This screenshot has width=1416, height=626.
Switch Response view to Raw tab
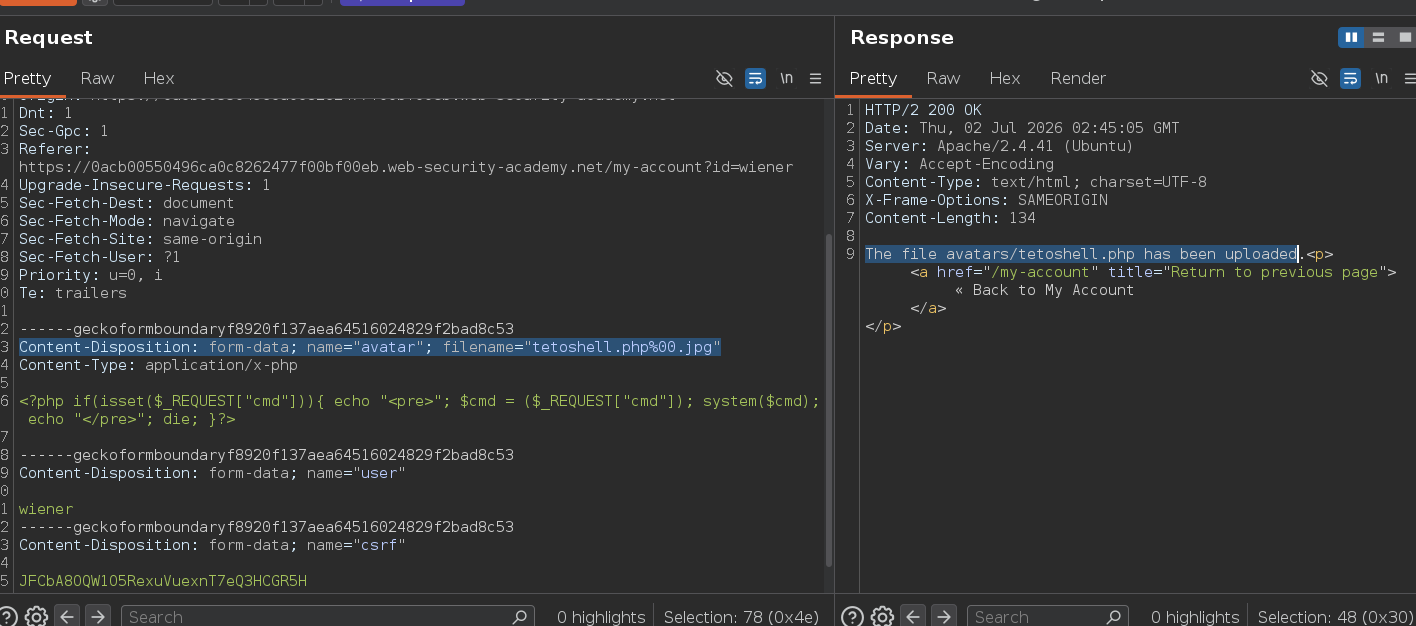pos(943,78)
